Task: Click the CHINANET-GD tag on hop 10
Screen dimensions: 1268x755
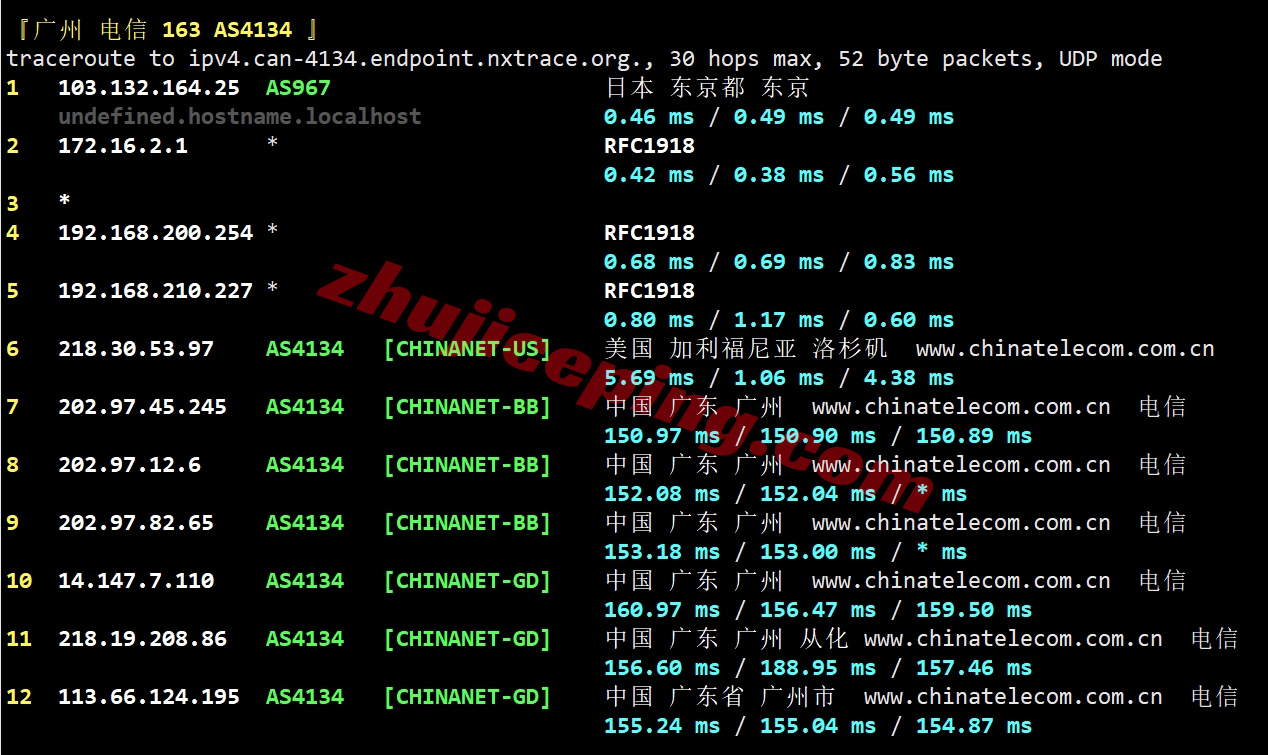Action: click(467, 581)
